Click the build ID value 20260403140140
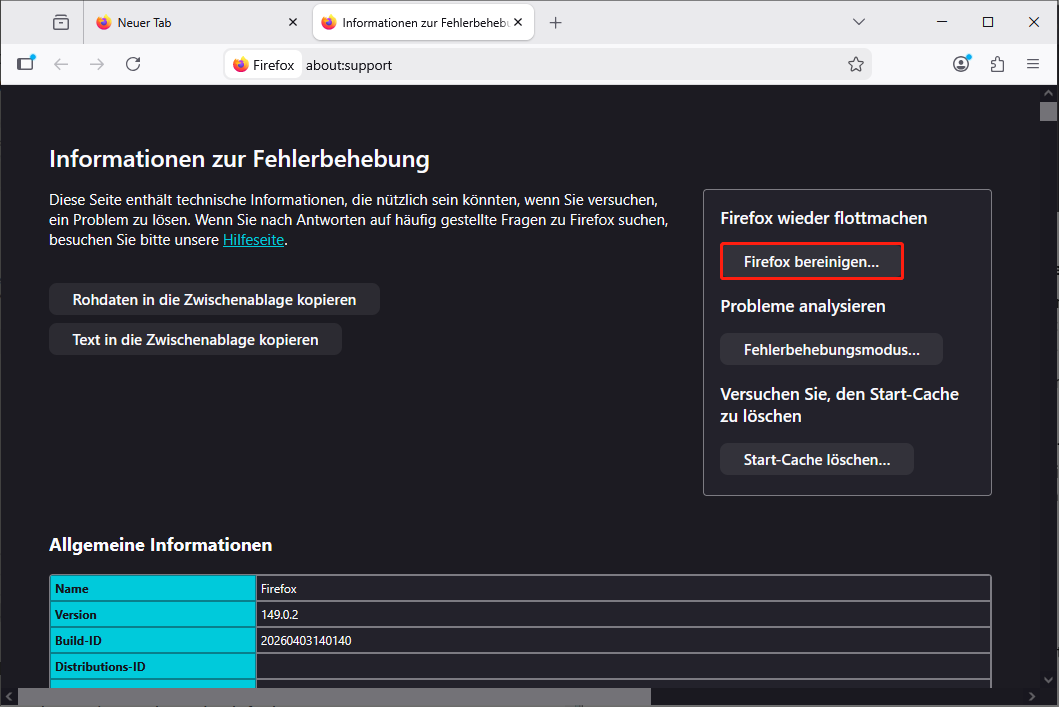This screenshot has width=1059, height=707. click(x=306, y=640)
